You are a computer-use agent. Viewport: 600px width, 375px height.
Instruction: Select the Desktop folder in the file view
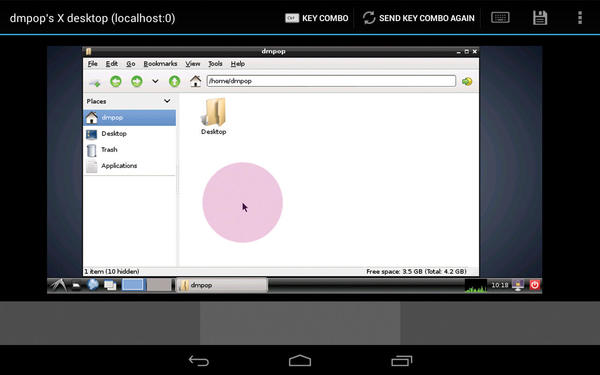[214, 116]
